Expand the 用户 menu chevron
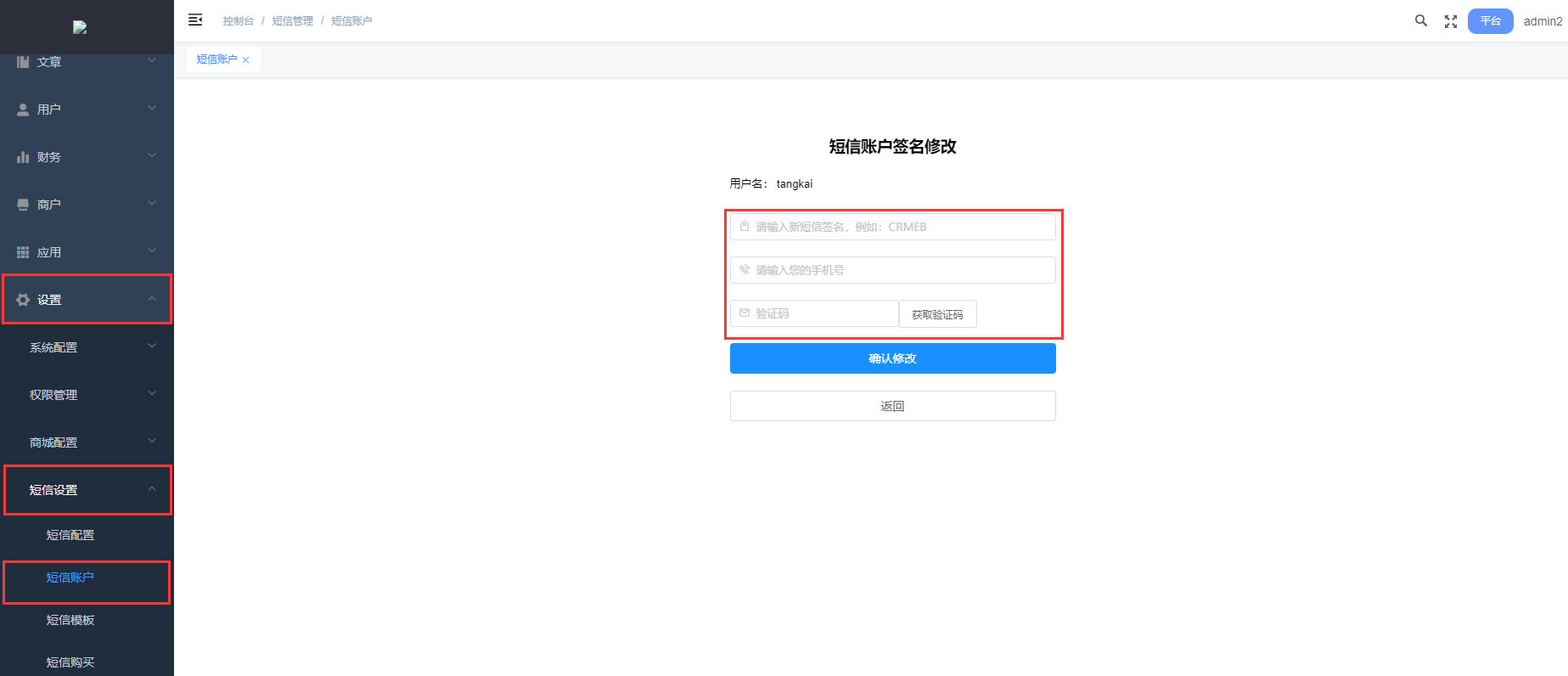 click(152, 108)
